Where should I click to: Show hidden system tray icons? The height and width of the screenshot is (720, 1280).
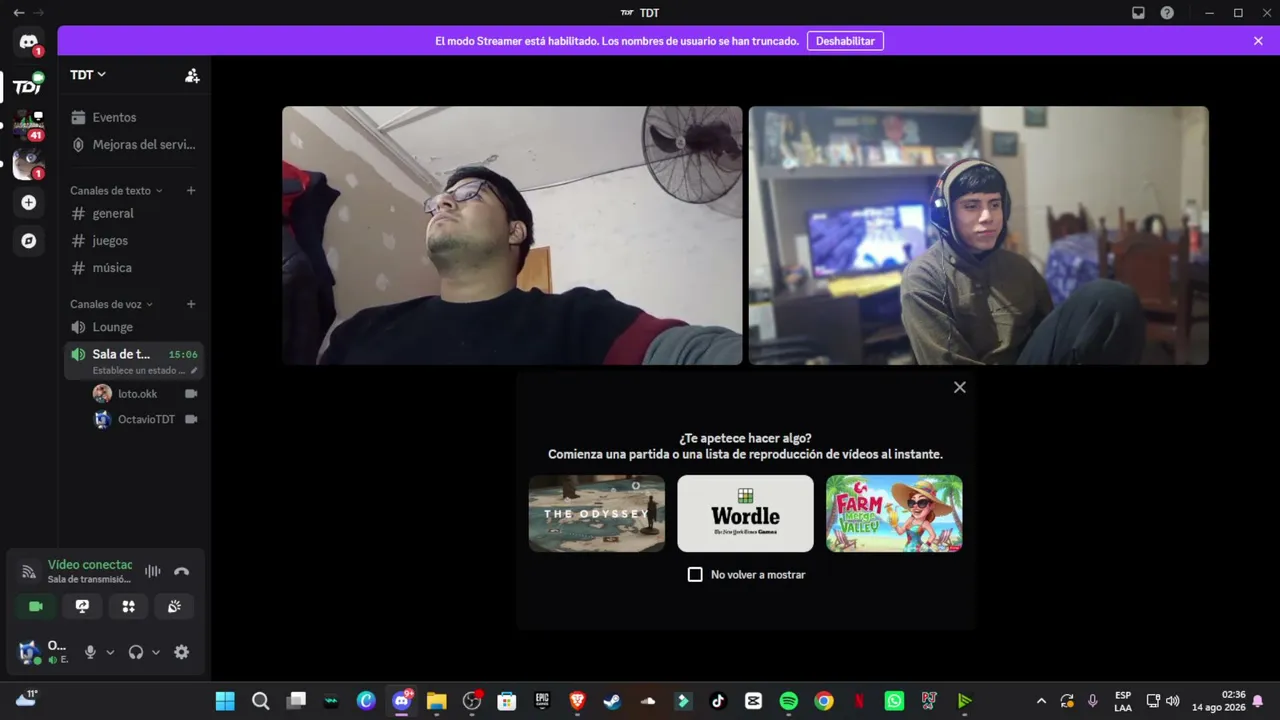tap(1041, 701)
